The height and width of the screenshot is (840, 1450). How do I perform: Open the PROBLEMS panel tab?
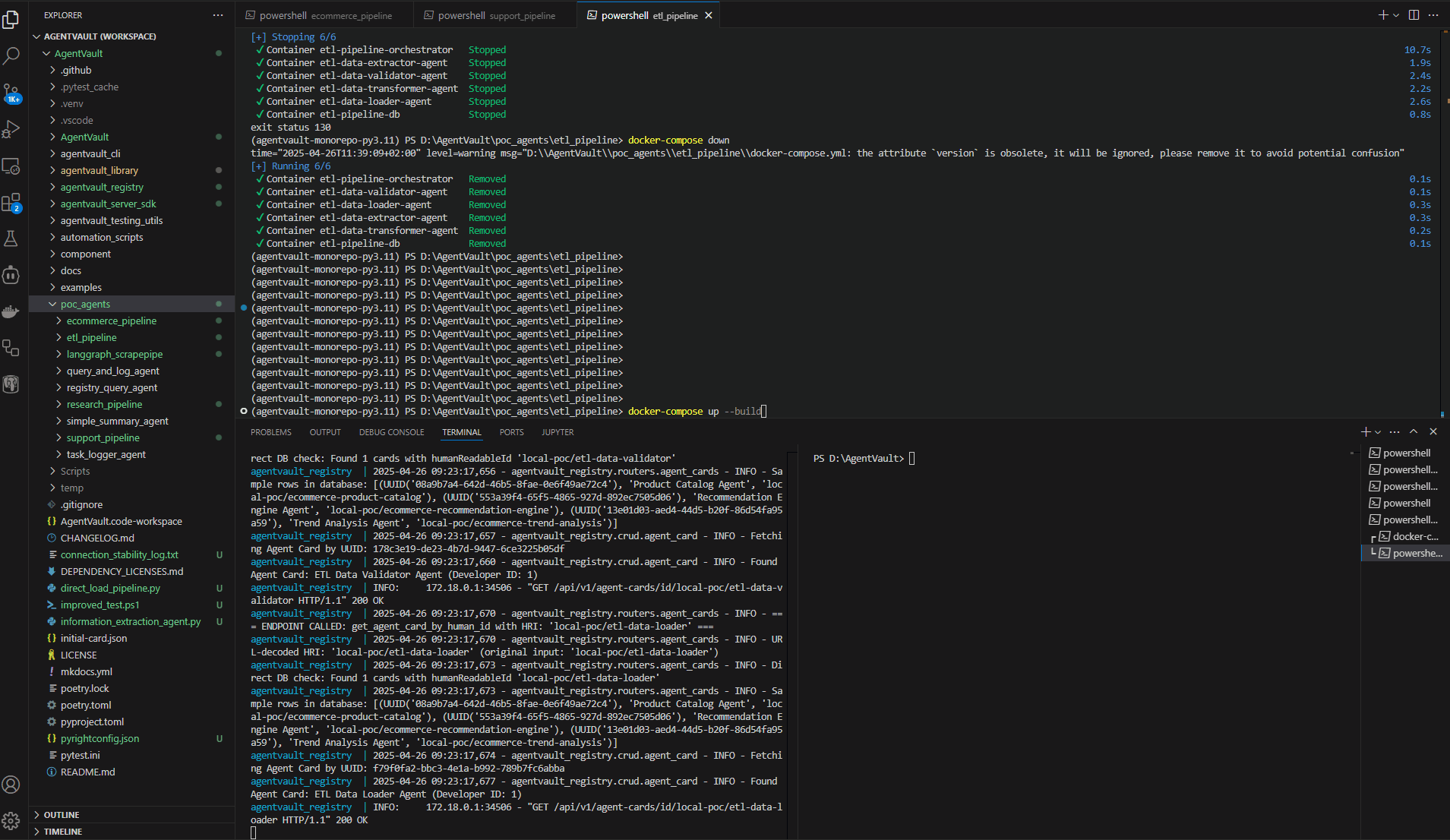(271, 432)
